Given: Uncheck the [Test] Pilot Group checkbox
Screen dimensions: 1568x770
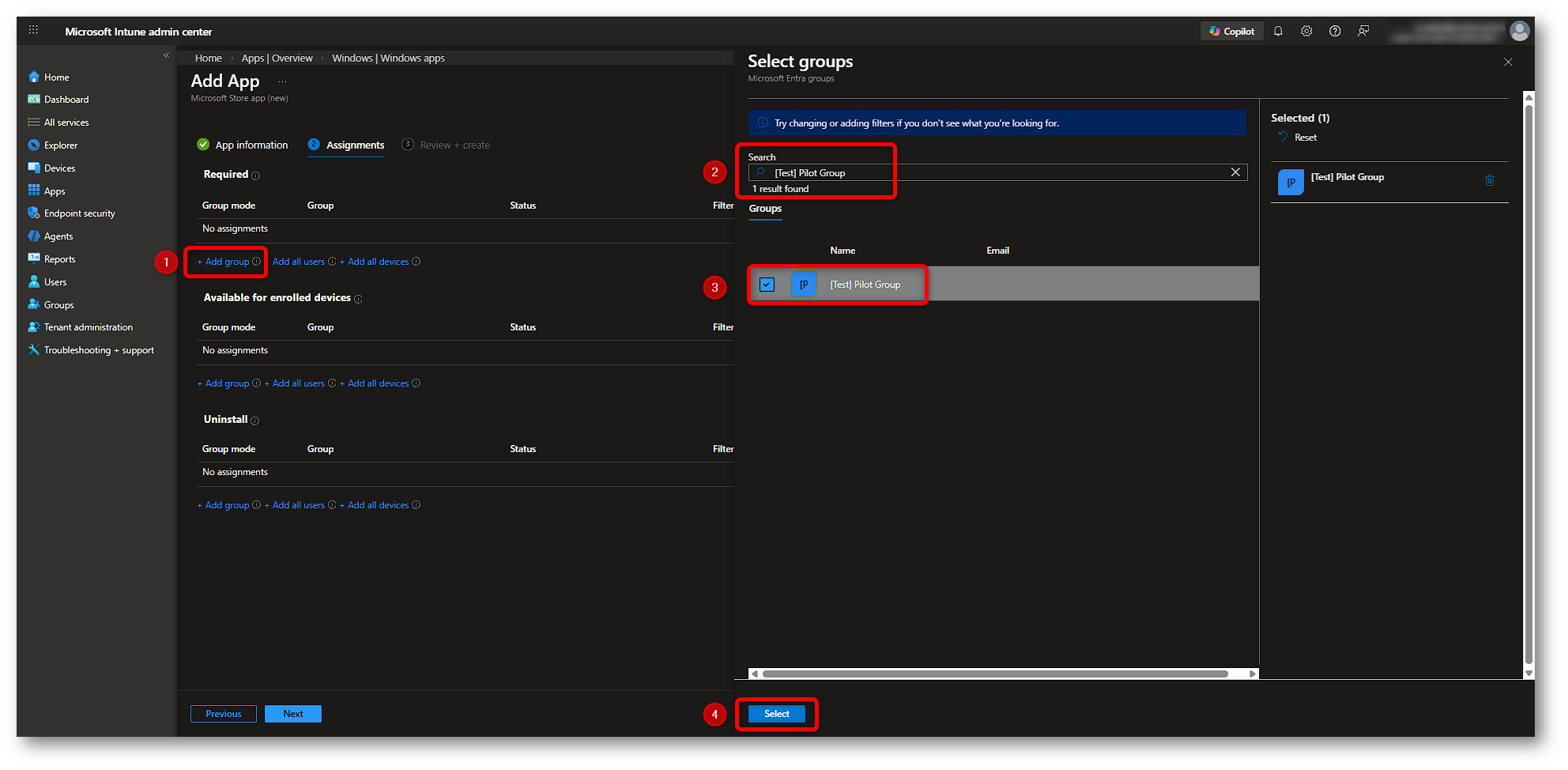Looking at the screenshot, I should coord(767,285).
